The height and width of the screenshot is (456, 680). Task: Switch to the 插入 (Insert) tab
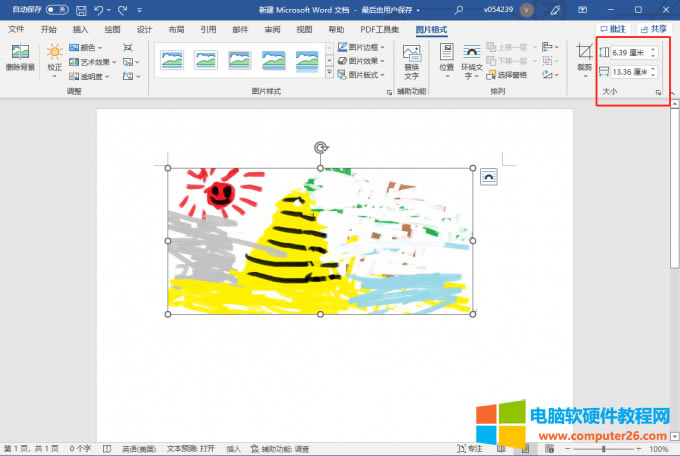click(x=80, y=29)
